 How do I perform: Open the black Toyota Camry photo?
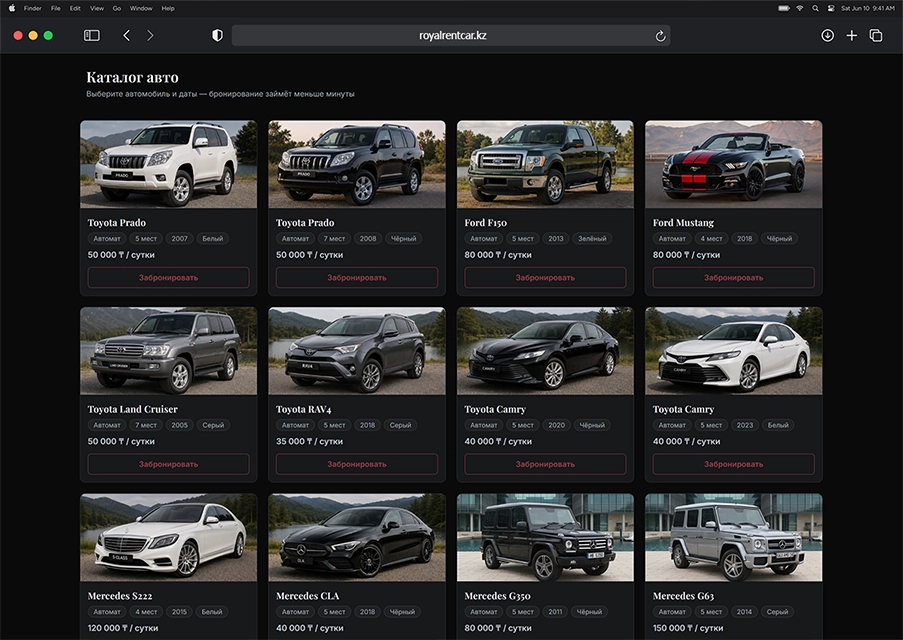[x=545, y=351]
